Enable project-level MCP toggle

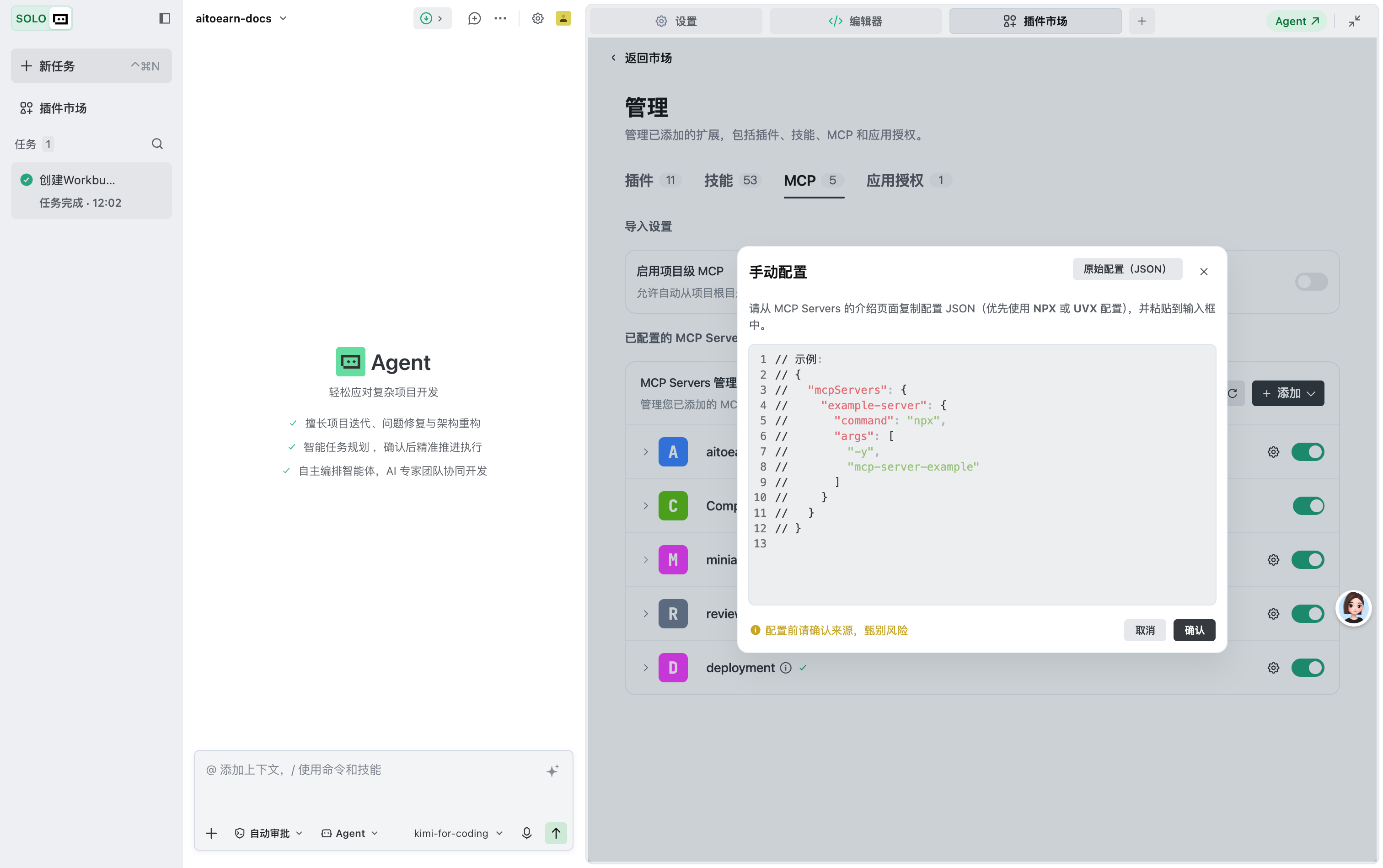[x=1311, y=282]
